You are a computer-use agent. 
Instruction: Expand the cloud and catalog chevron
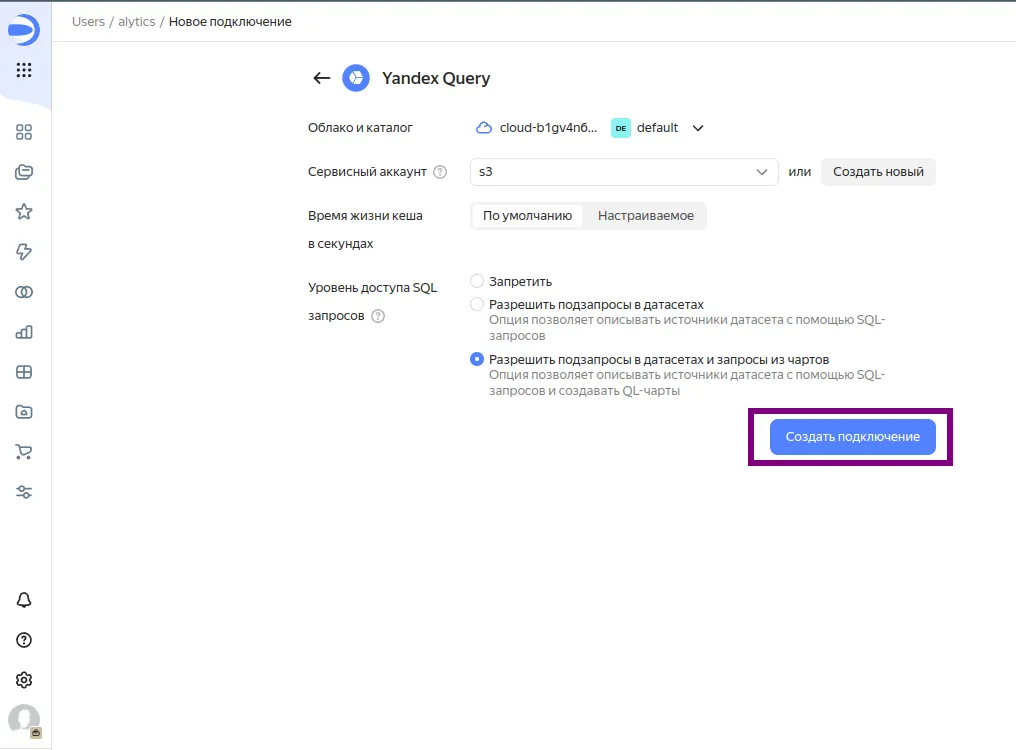(x=698, y=128)
